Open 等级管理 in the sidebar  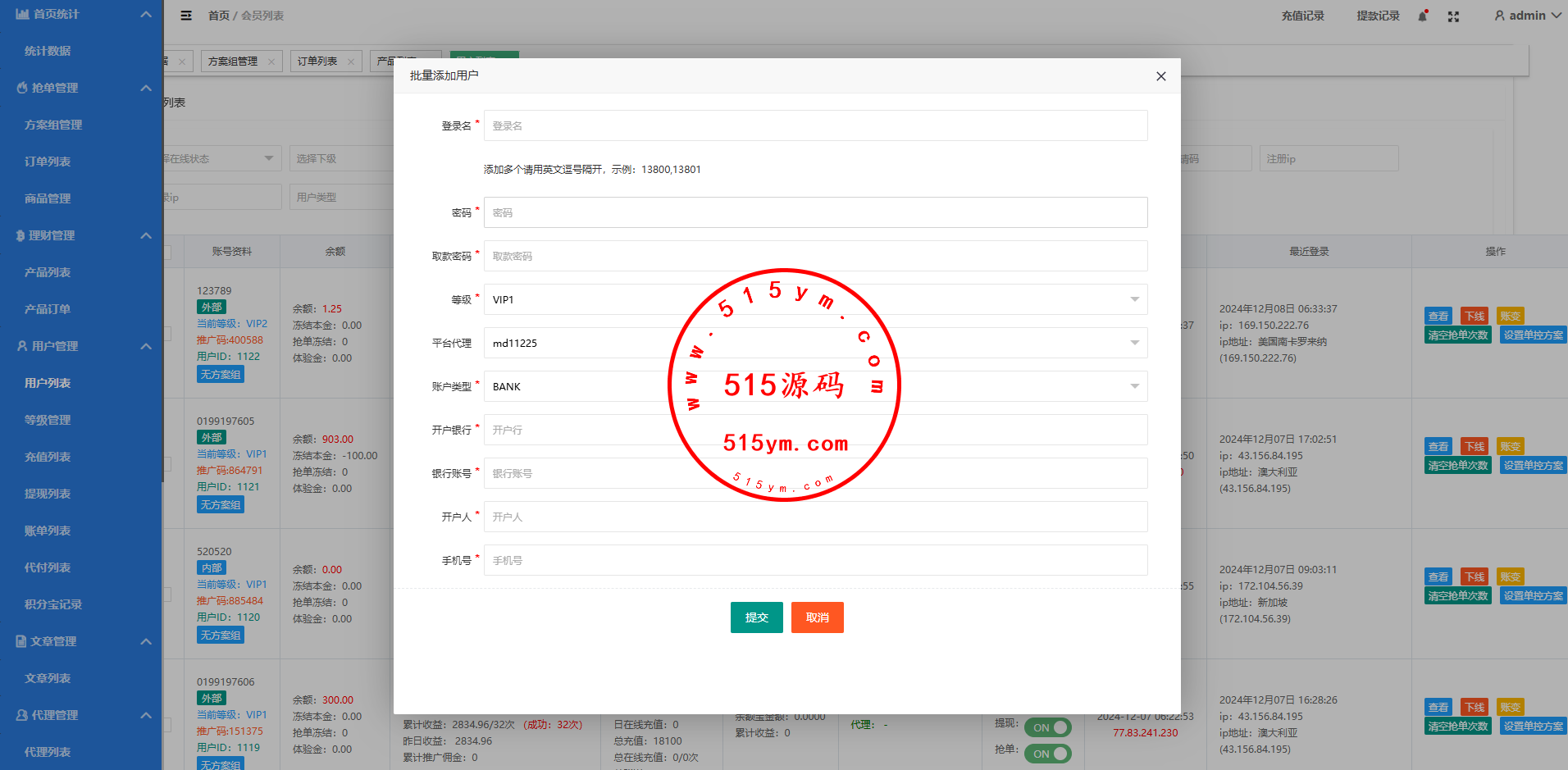pos(48,420)
